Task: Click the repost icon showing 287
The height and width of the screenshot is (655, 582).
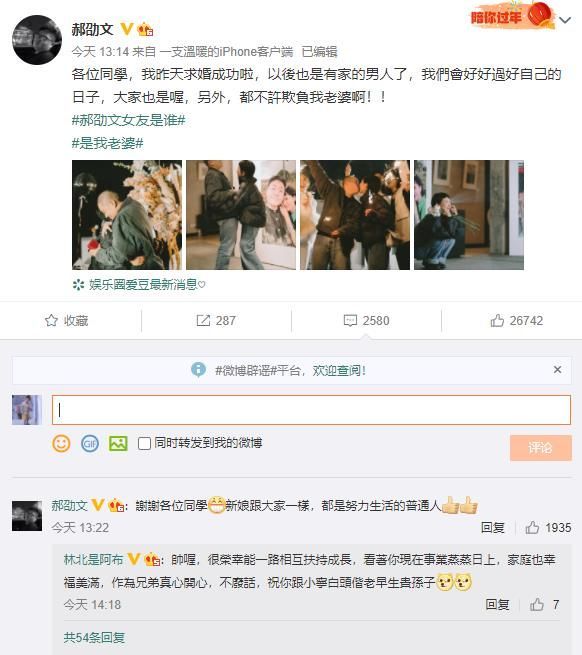Action: (203, 320)
